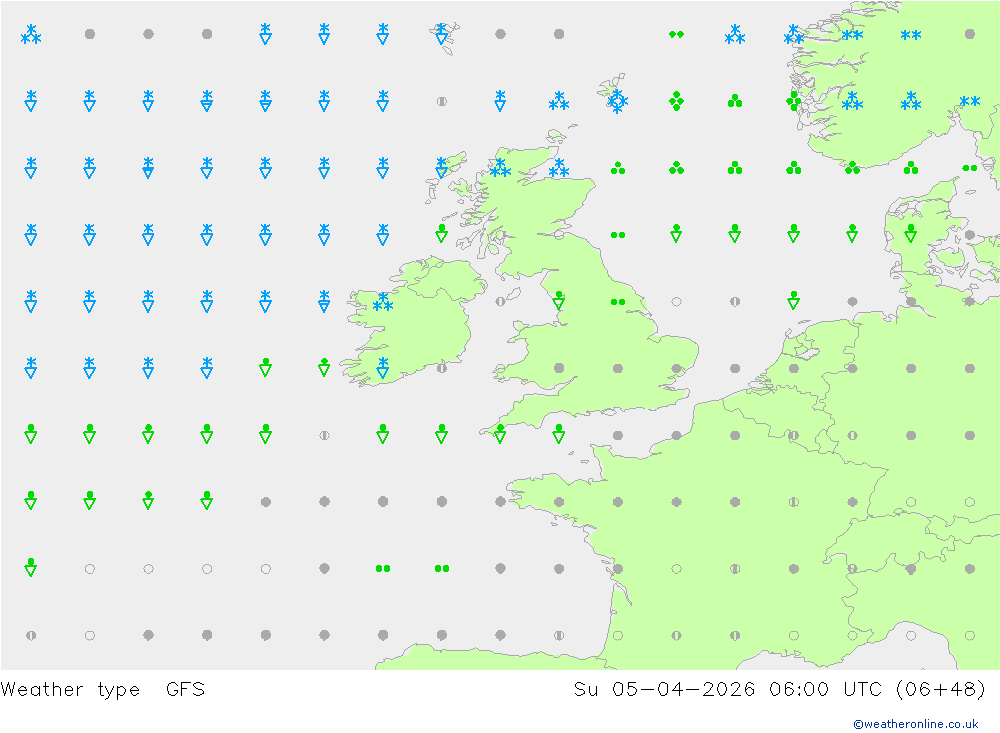Viewport: 1000px width, 733px height.
Task: Click the "(06+48)" forecast offset text
Action: (x=940, y=689)
